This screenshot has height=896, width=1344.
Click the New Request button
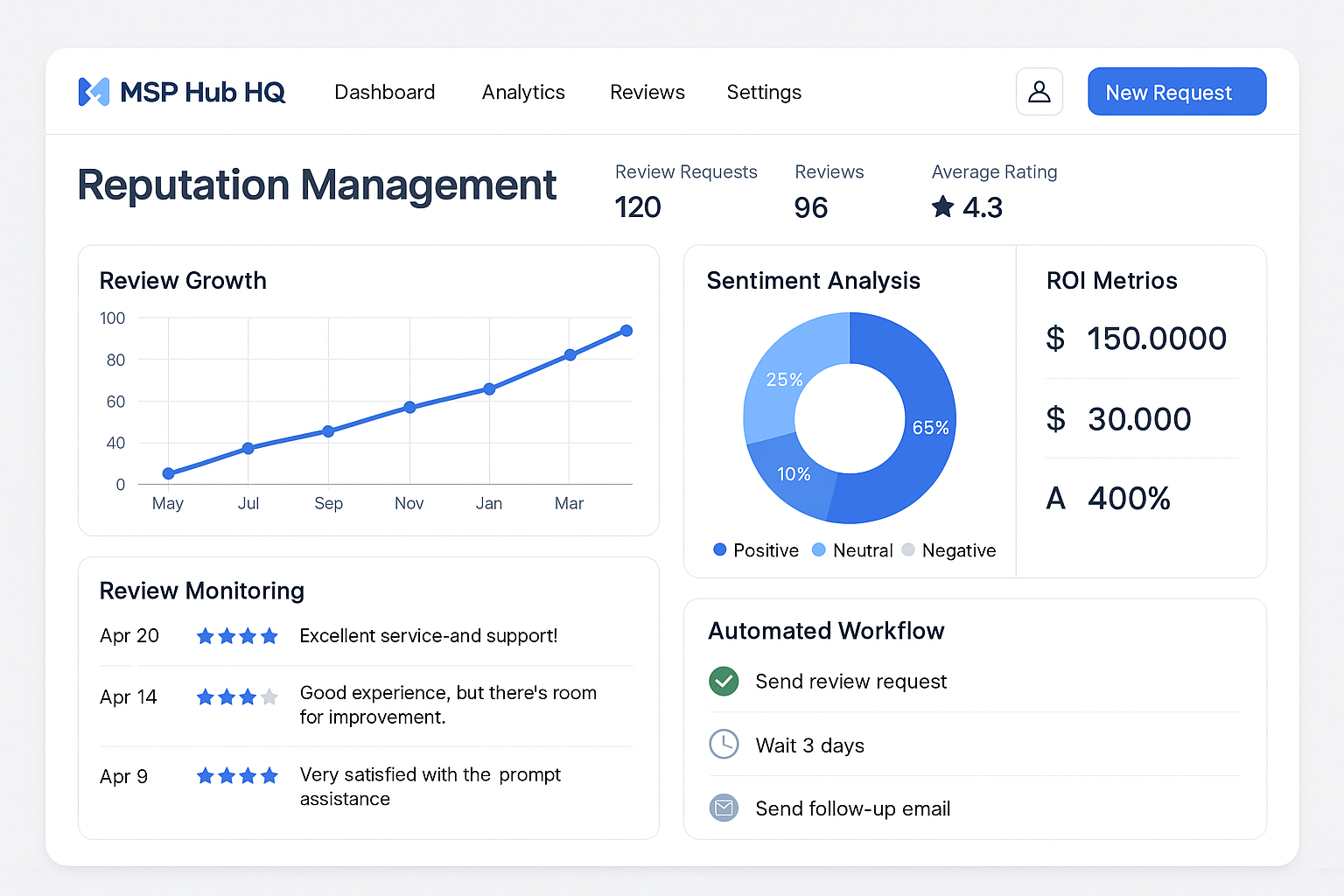(x=1177, y=92)
